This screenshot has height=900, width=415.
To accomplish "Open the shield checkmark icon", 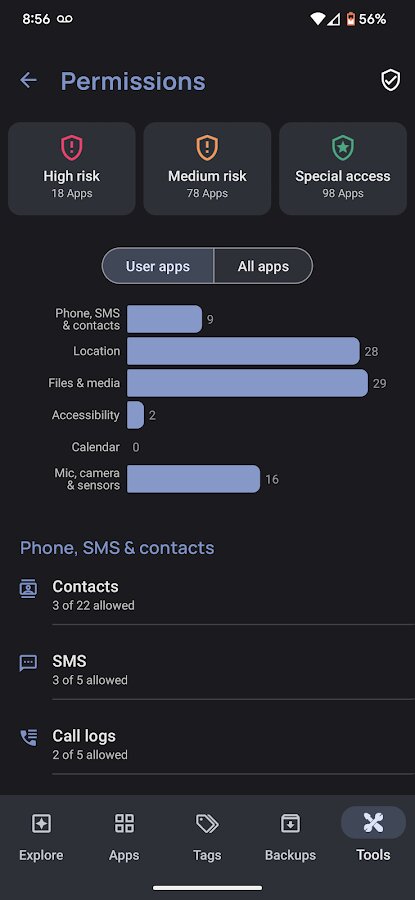I will point(390,80).
